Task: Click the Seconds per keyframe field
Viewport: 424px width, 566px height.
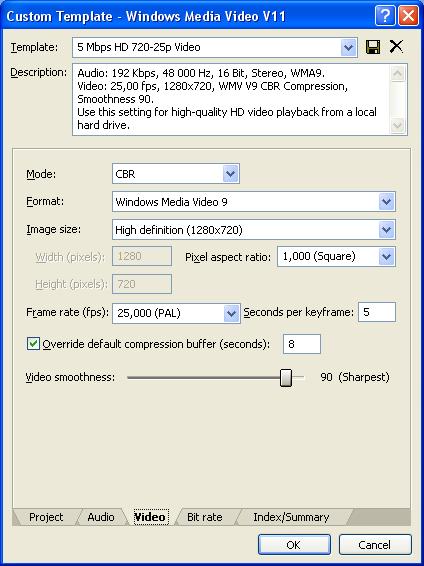Action: [377, 312]
